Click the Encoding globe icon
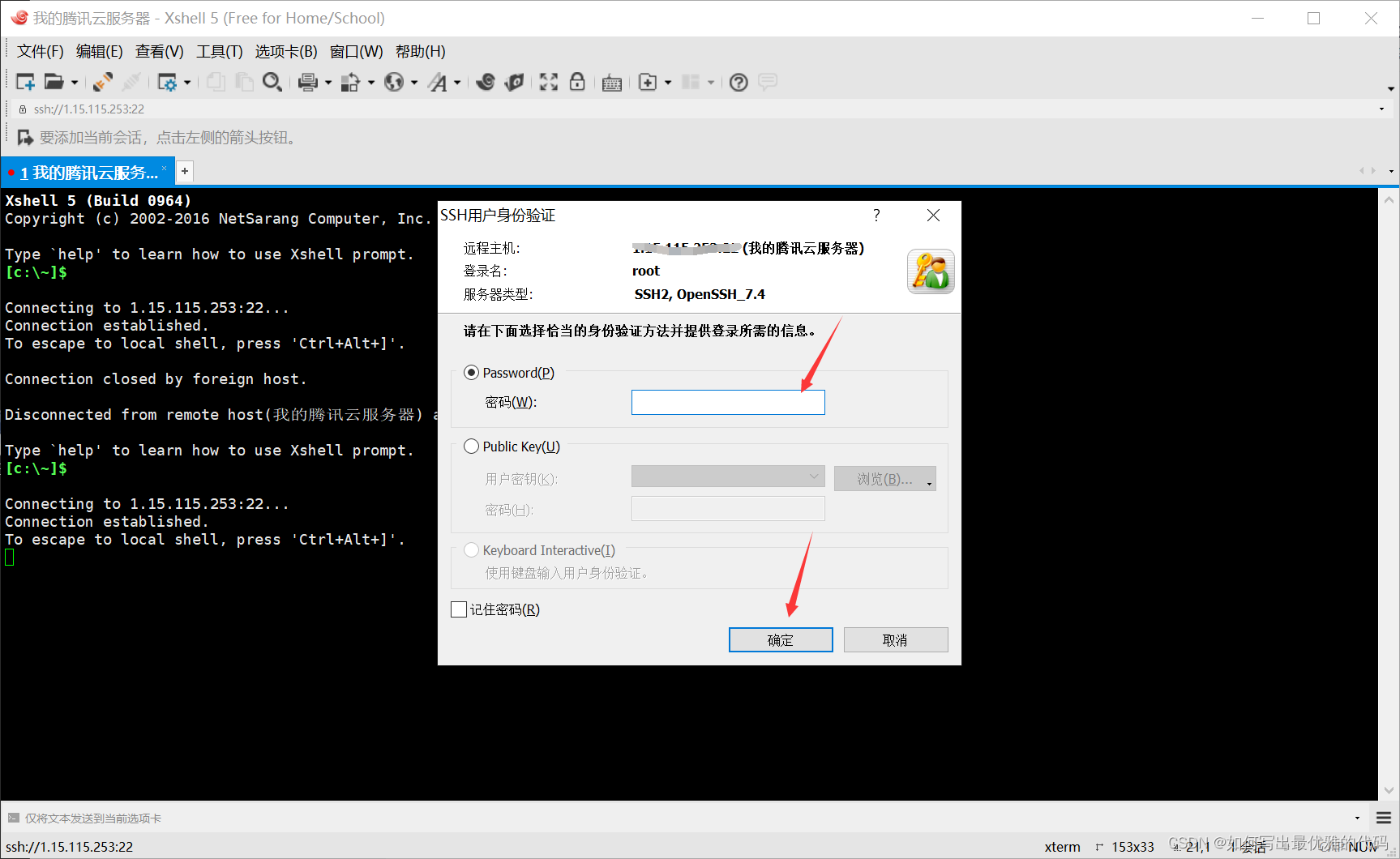Image resolution: width=1400 pixels, height=859 pixels. [x=394, y=82]
